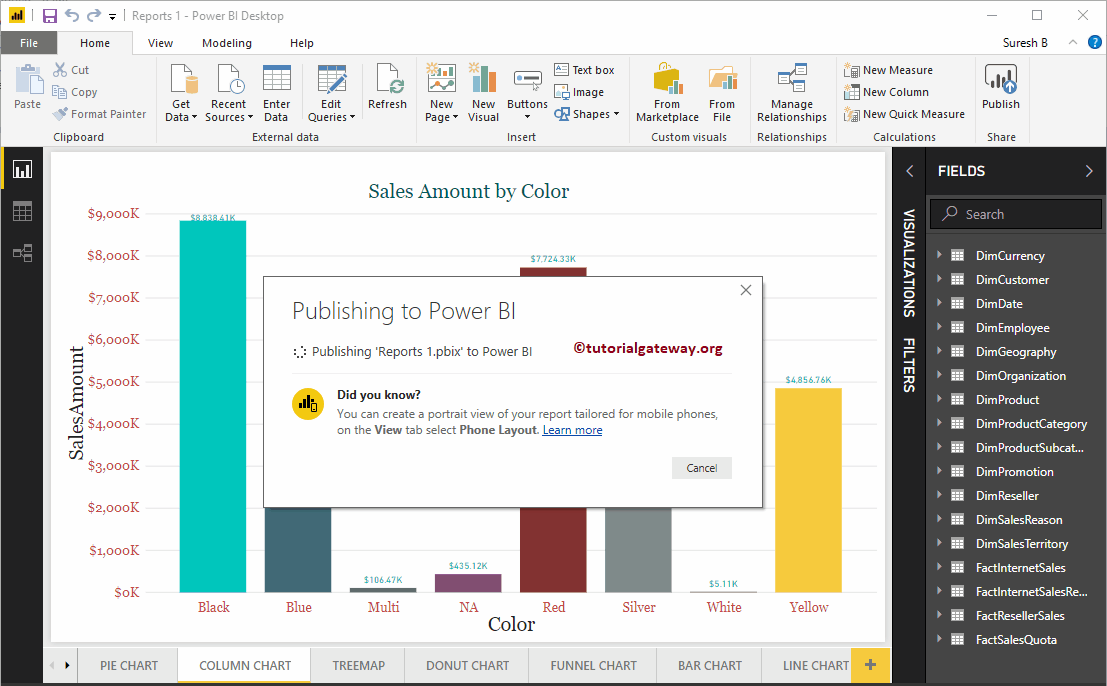Collapse the ribbon with the chevron
This screenshot has height=686, width=1107.
point(1072,42)
